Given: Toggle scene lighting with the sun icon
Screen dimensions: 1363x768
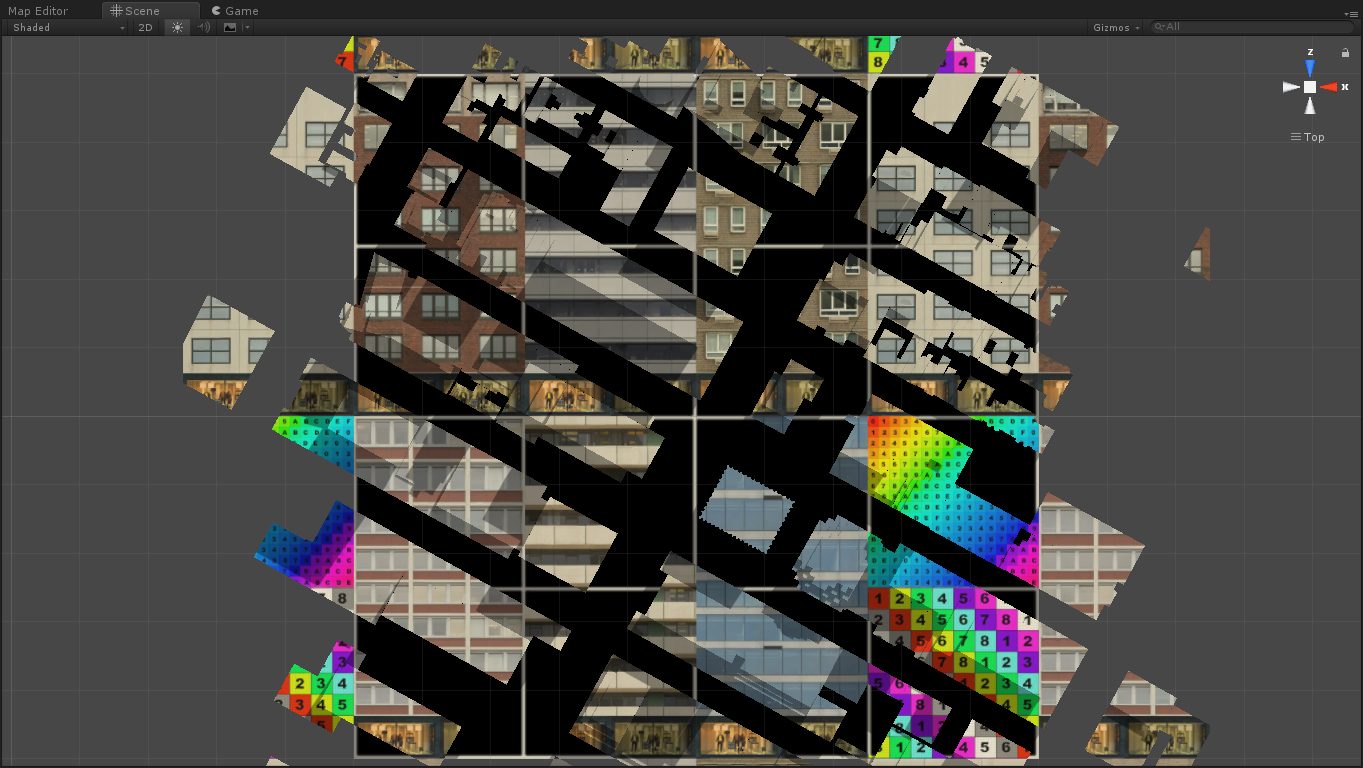Looking at the screenshot, I should point(176,27).
